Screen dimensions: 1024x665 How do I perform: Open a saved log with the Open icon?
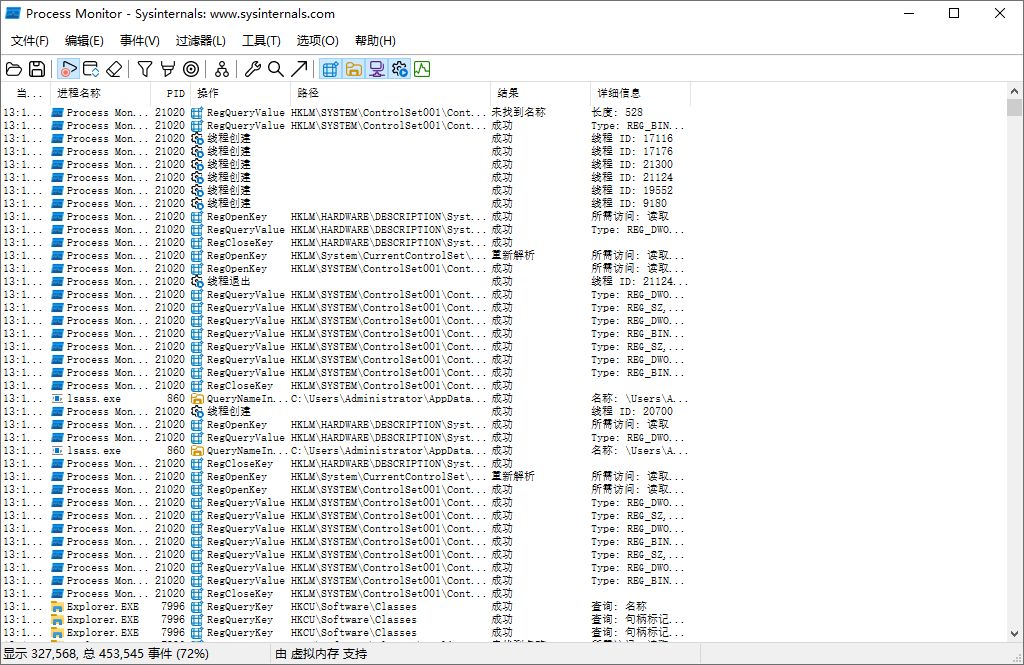coord(14,69)
